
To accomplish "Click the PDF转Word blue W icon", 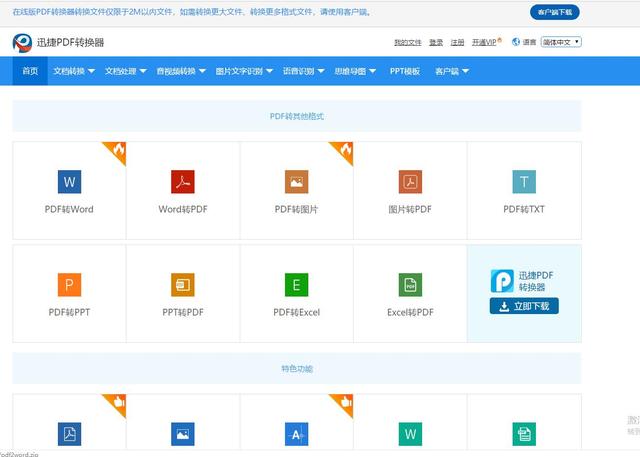I will 69,182.
